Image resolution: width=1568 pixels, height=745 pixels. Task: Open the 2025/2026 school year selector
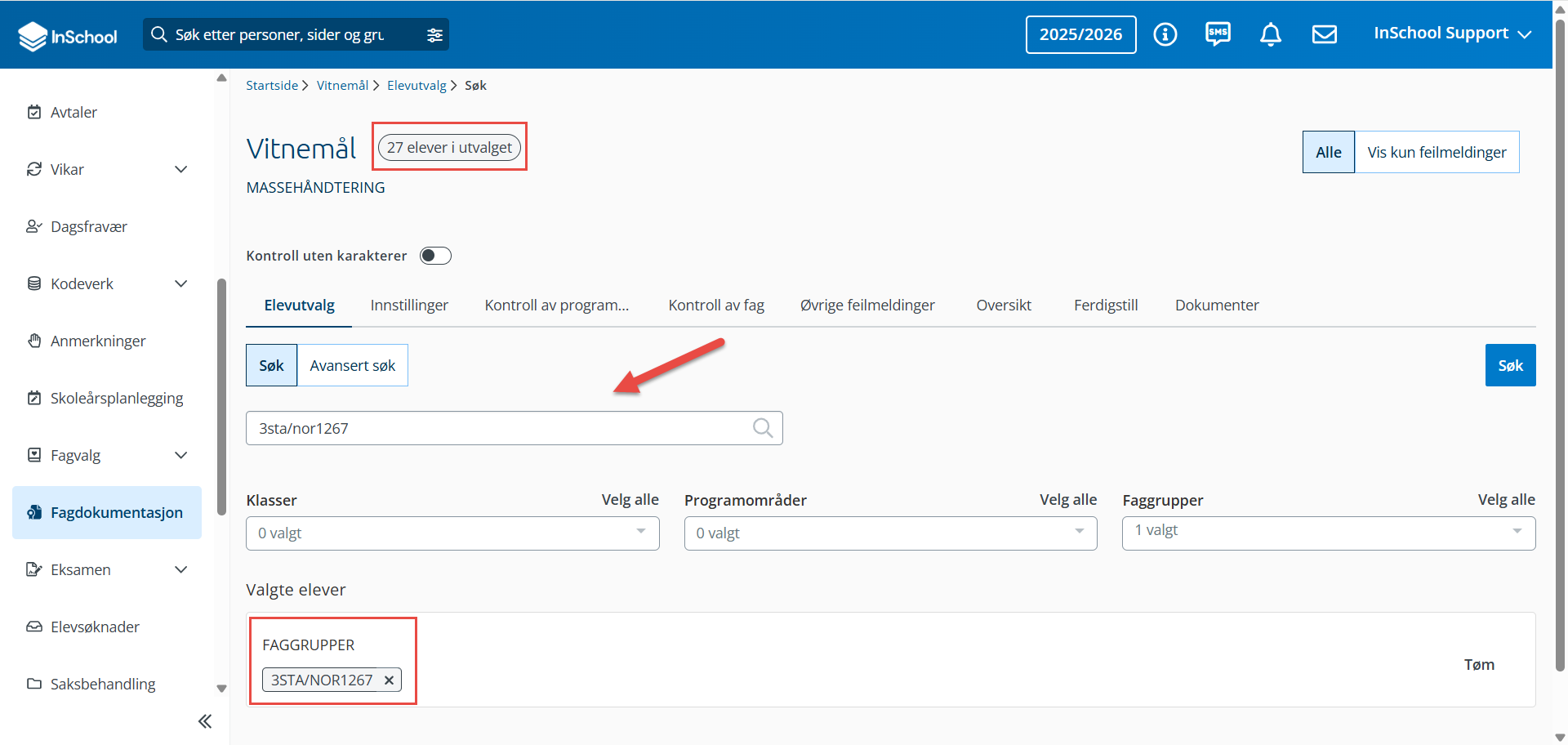(x=1080, y=34)
